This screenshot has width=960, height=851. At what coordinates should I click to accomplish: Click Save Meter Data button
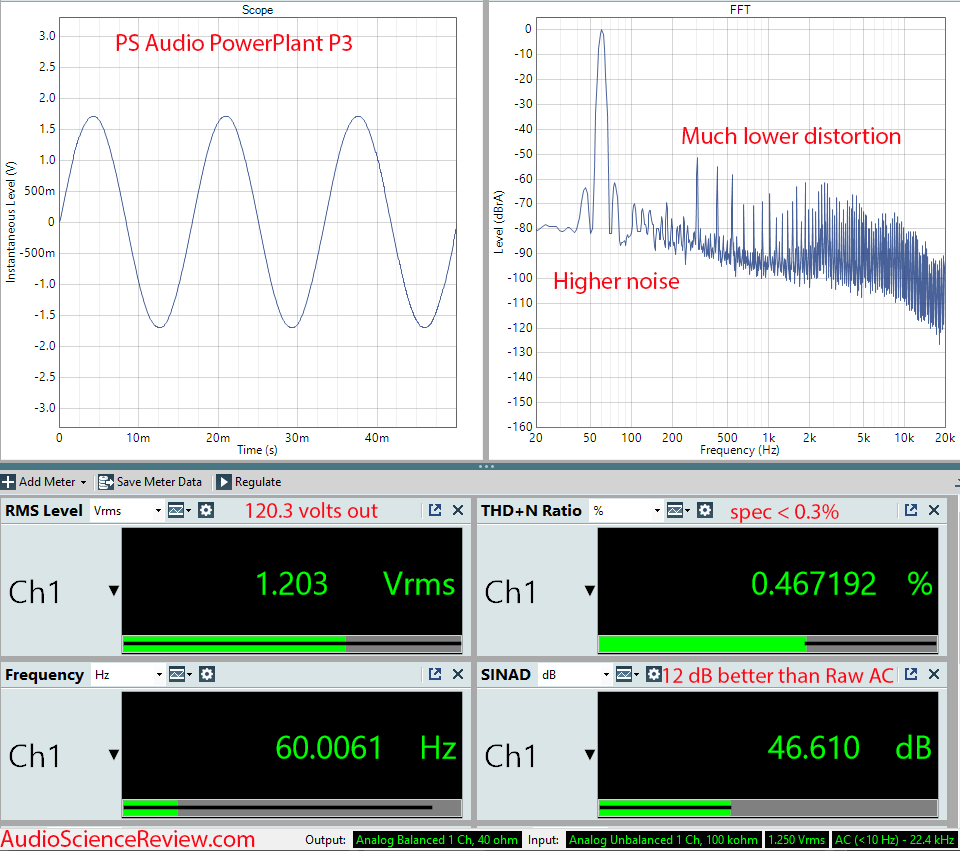point(150,482)
